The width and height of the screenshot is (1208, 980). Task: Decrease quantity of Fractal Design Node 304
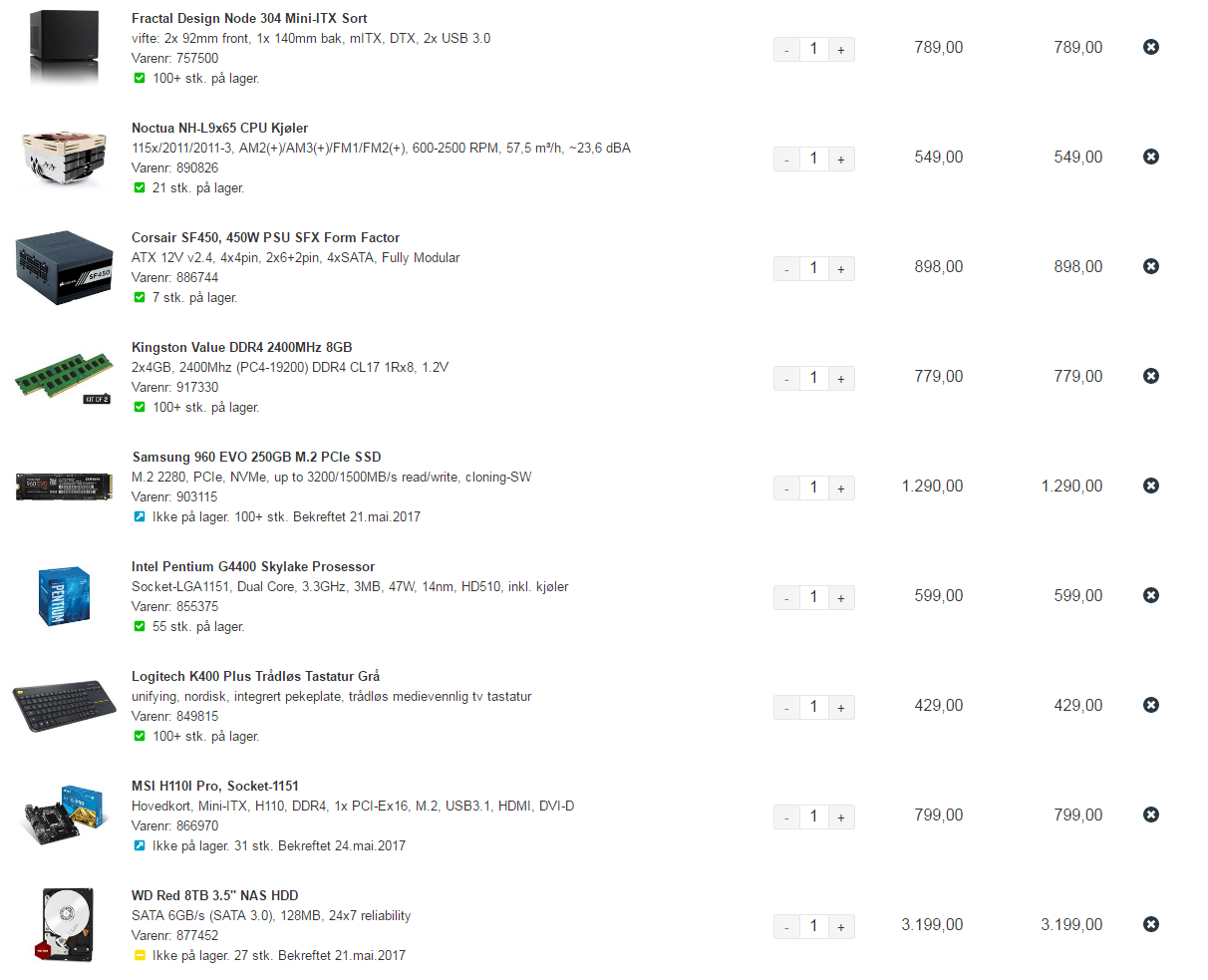click(x=786, y=49)
